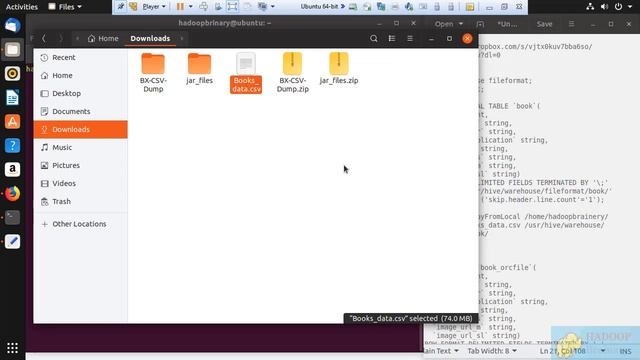Image resolution: width=640 pixels, height=360 pixels.
Task: Click the volume icon in system tray
Action: click(x=604, y=7)
